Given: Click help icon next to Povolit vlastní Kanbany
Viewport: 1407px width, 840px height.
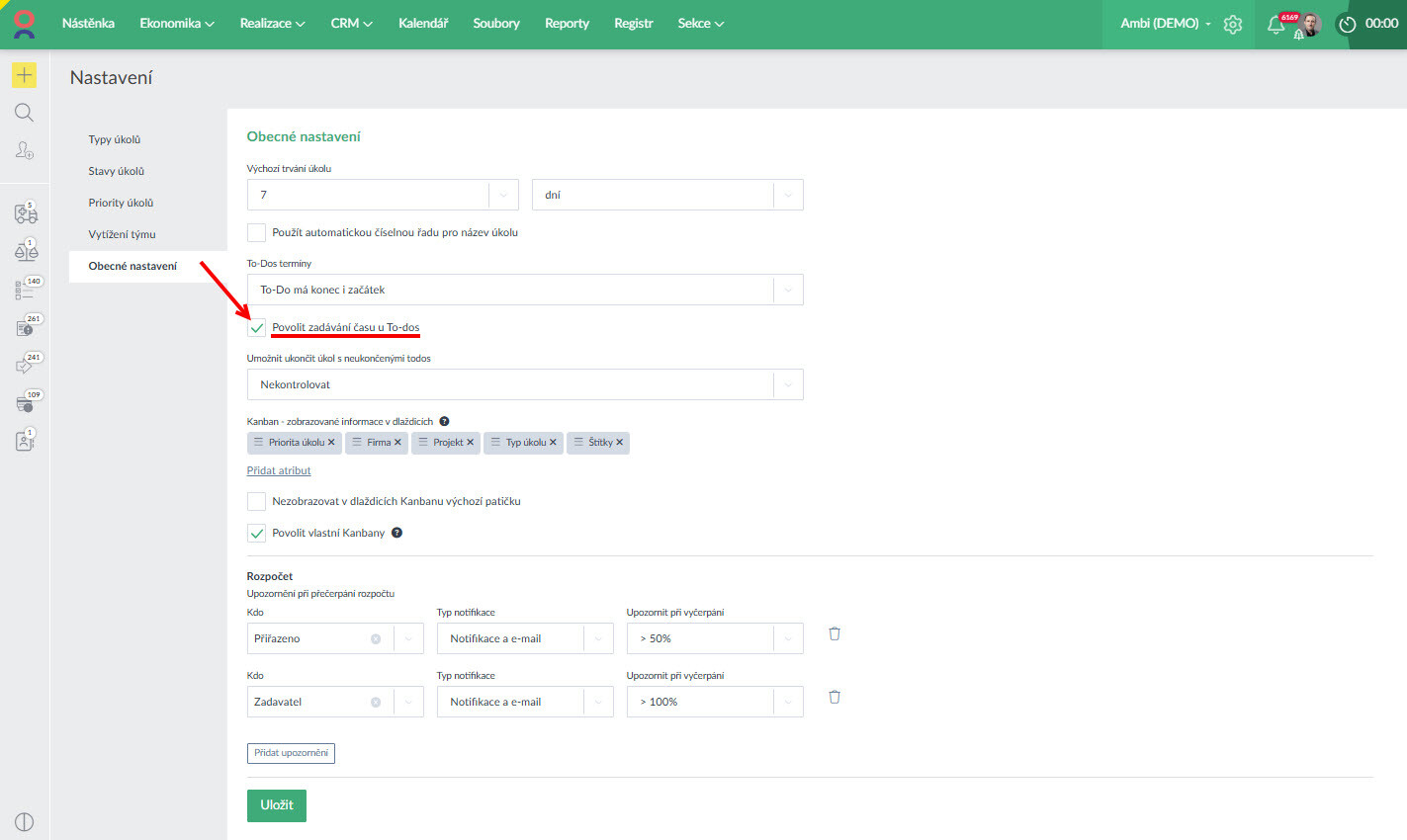Looking at the screenshot, I should point(396,533).
